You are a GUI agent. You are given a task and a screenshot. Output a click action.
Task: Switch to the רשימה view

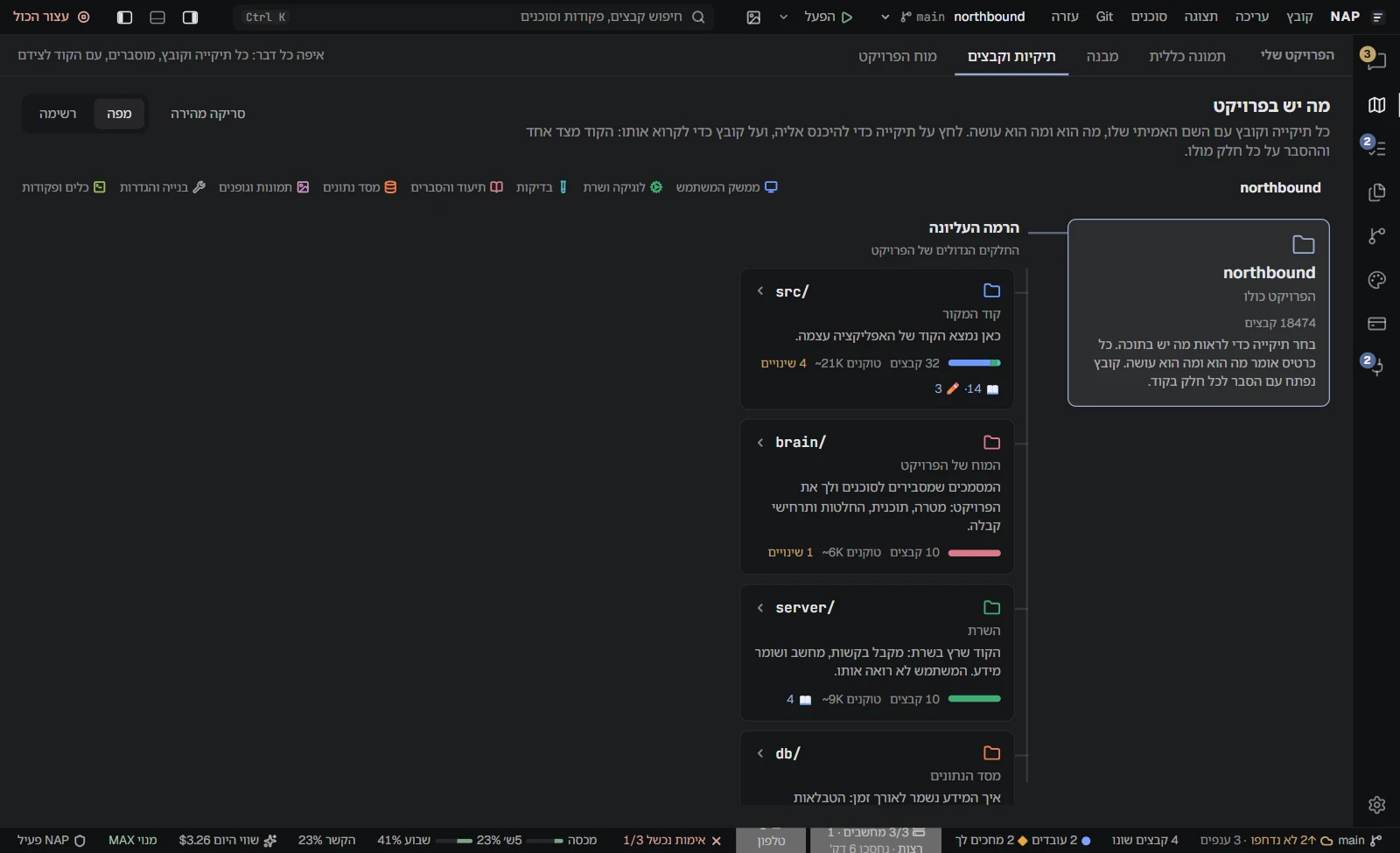click(58, 114)
